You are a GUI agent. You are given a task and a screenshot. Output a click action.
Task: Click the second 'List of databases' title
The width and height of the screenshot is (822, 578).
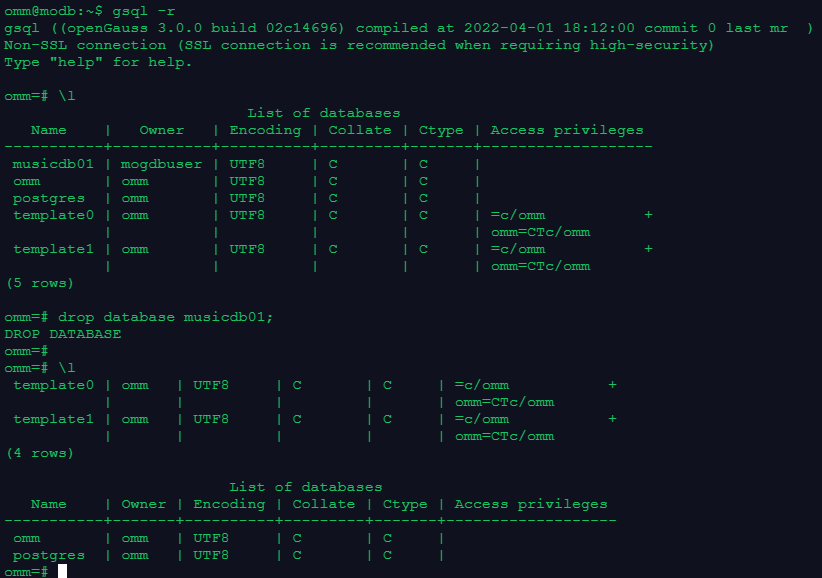coord(306,487)
